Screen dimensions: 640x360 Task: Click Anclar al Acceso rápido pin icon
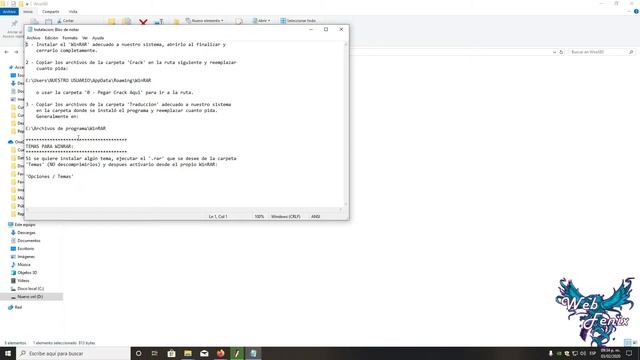click(x=14, y=24)
